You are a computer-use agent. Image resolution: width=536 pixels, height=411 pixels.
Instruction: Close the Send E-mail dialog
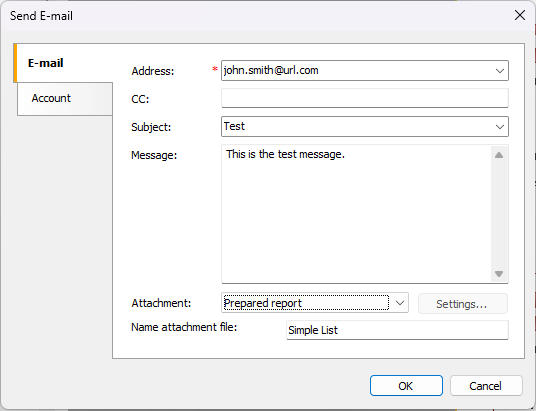[x=520, y=15]
